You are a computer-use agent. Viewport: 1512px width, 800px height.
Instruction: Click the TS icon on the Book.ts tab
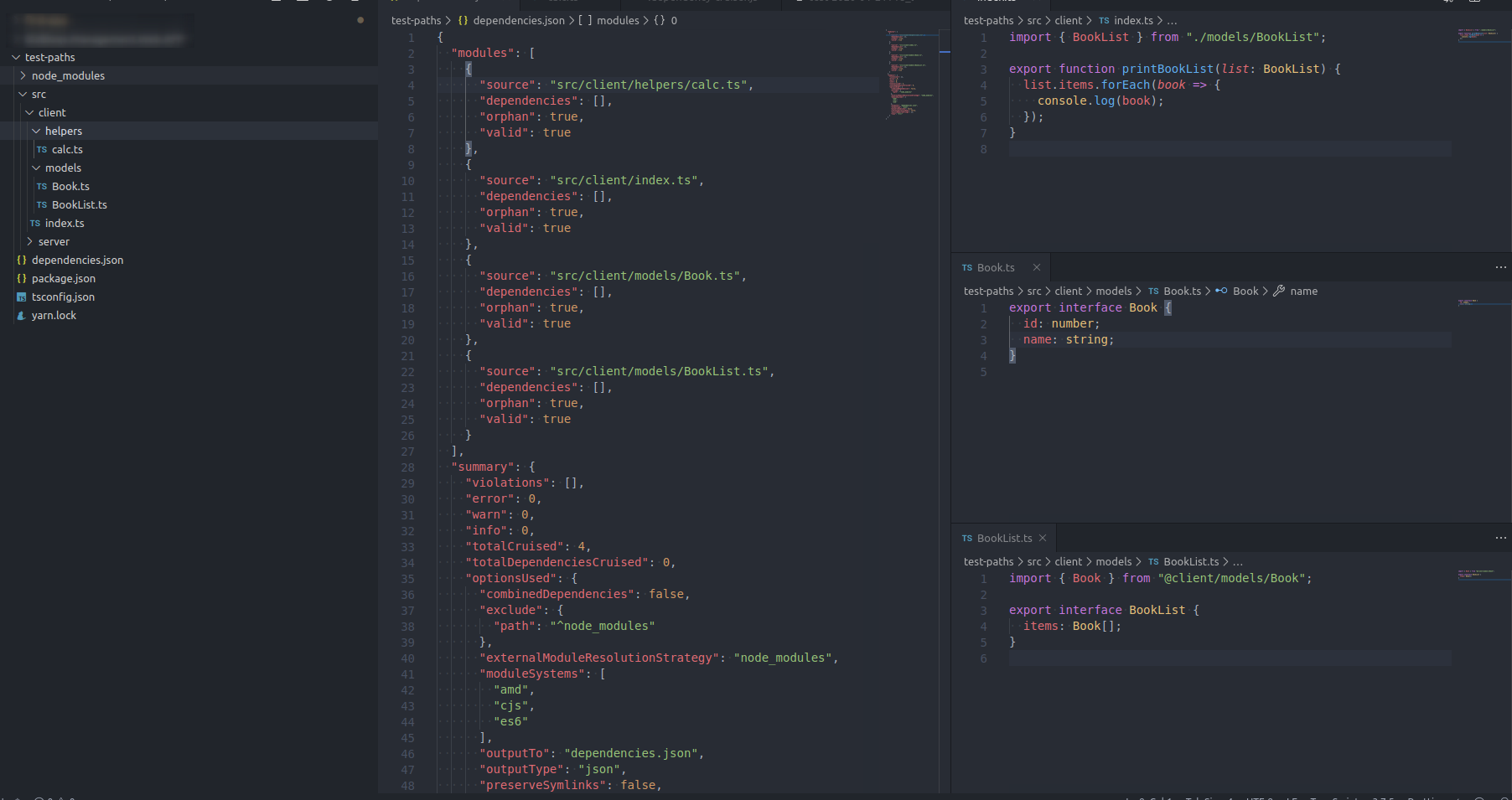click(968, 267)
